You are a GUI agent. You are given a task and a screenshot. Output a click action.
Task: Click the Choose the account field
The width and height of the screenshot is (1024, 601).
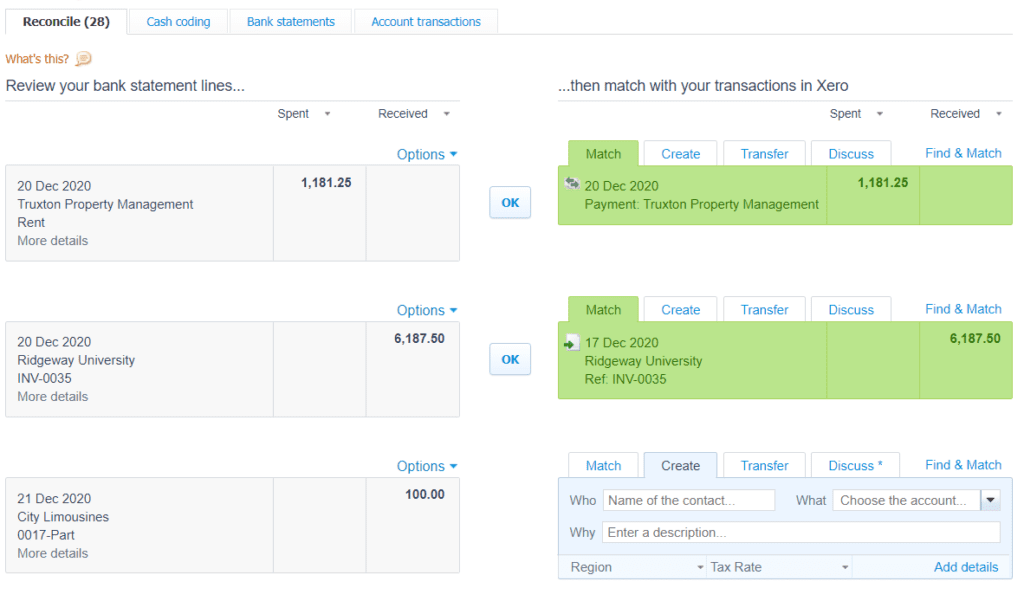pyautogui.click(x=906, y=500)
